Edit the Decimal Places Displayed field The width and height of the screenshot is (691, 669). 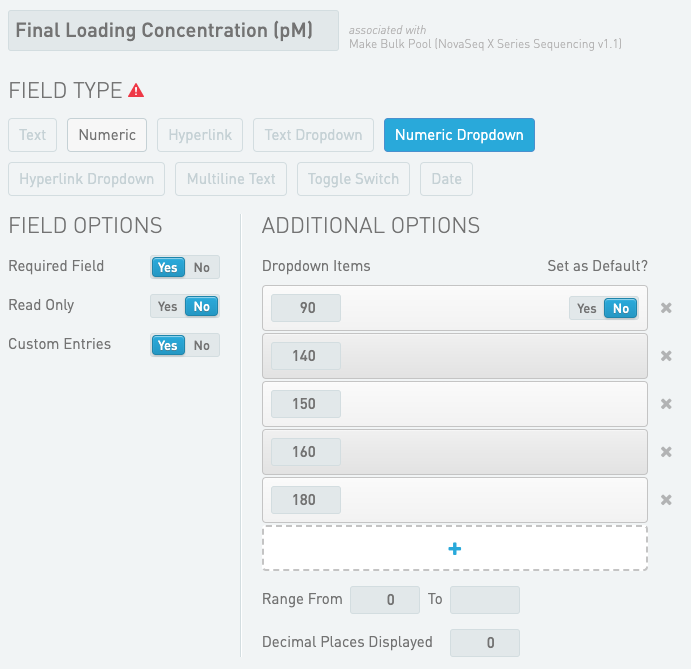(x=485, y=643)
